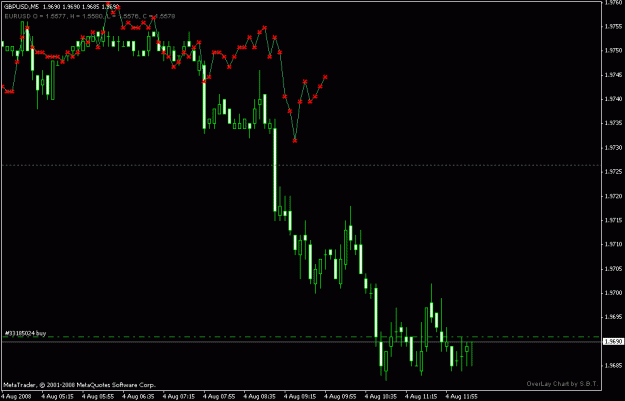The width and height of the screenshot is (625, 401).
Task: Click the #33185024 buy order label
Action: [26, 333]
